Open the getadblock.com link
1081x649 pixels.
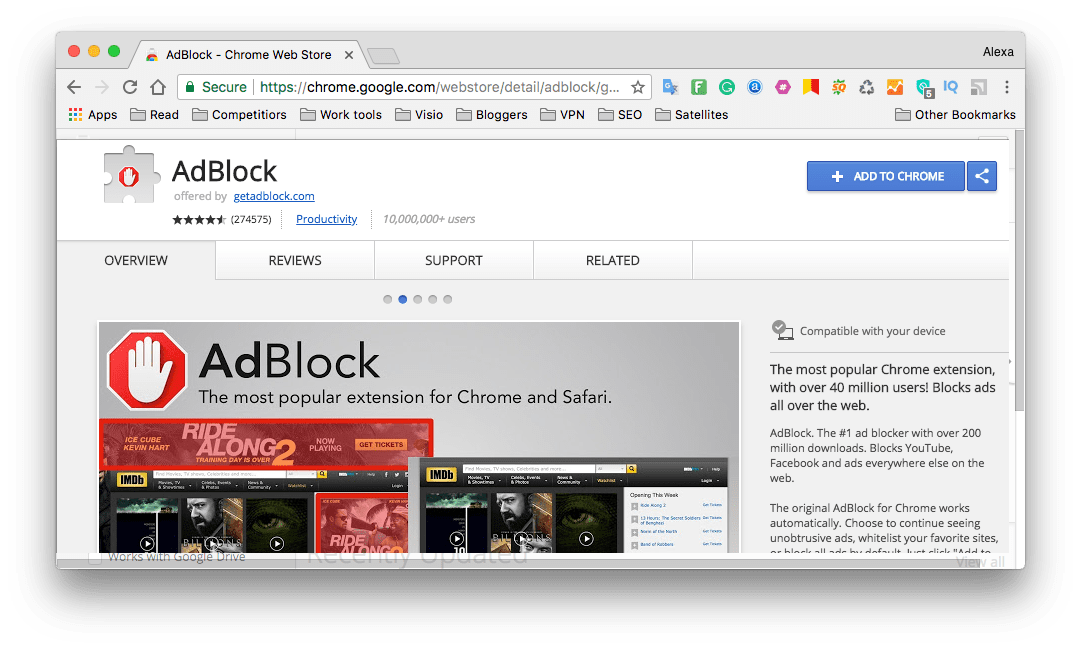pyautogui.click(x=274, y=196)
